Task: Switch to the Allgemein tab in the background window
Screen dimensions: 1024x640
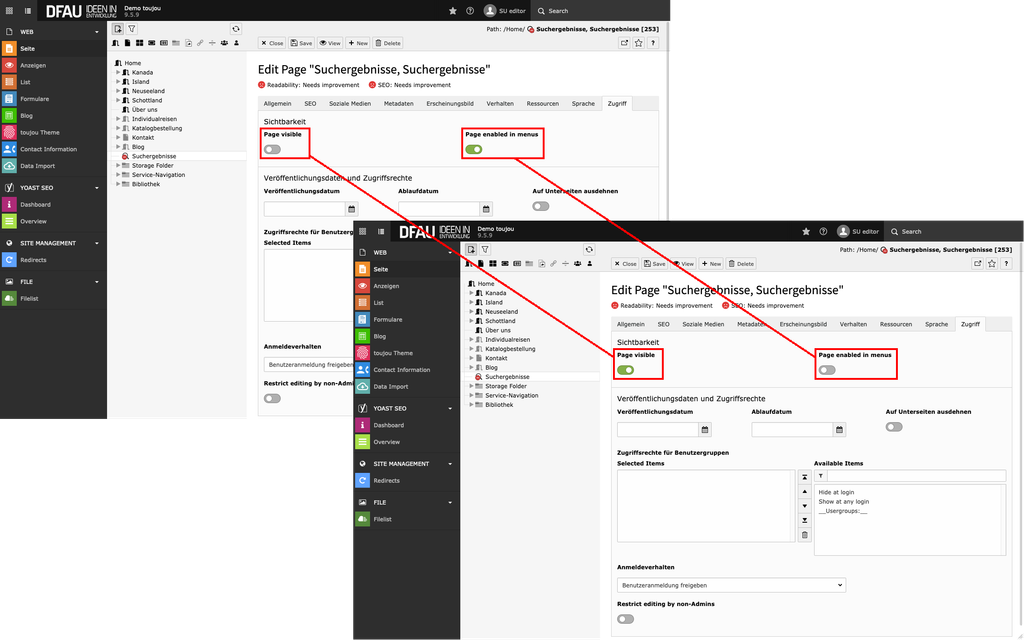Action: click(x=277, y=103)
